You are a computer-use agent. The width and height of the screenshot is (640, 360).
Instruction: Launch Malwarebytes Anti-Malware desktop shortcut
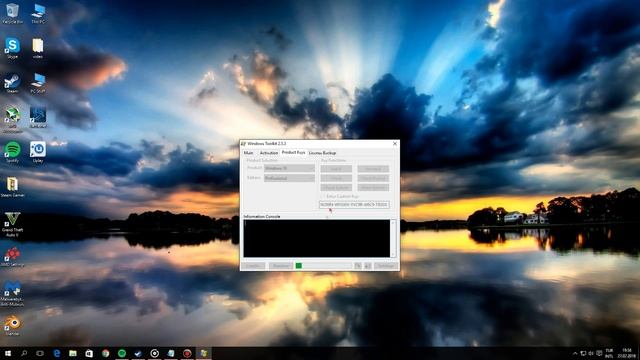click(x=12, y=293)
